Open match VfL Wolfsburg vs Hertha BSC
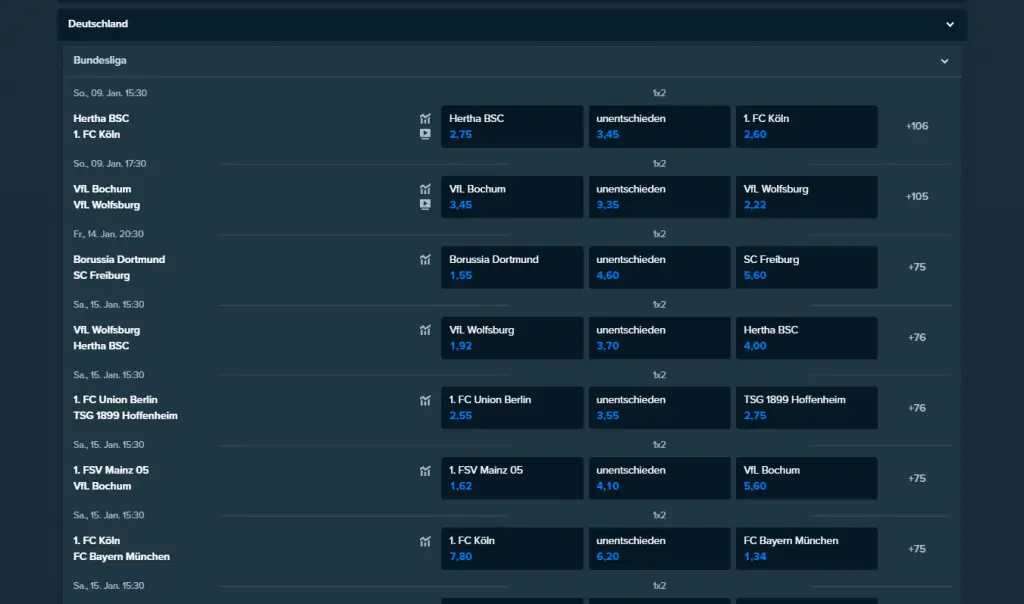This screenshot has height=604, width=1024. (106, 338)
